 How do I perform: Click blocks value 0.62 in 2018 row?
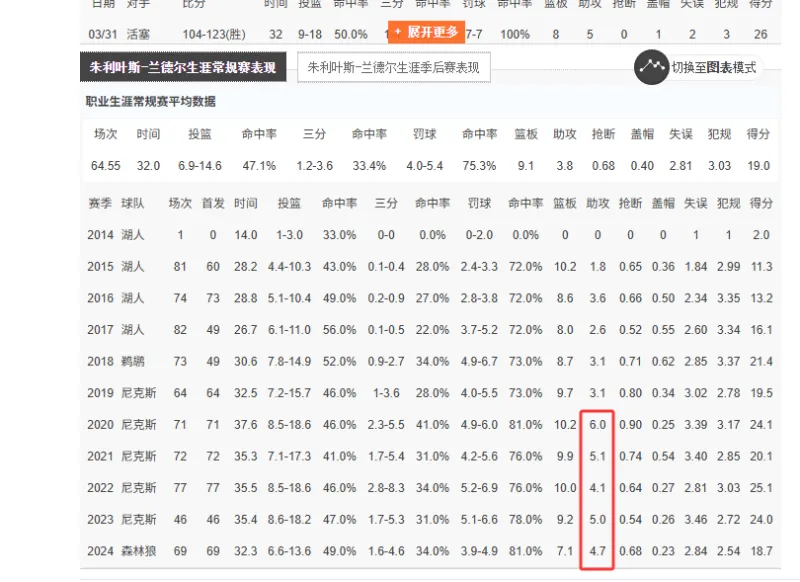tap(663, 362)
